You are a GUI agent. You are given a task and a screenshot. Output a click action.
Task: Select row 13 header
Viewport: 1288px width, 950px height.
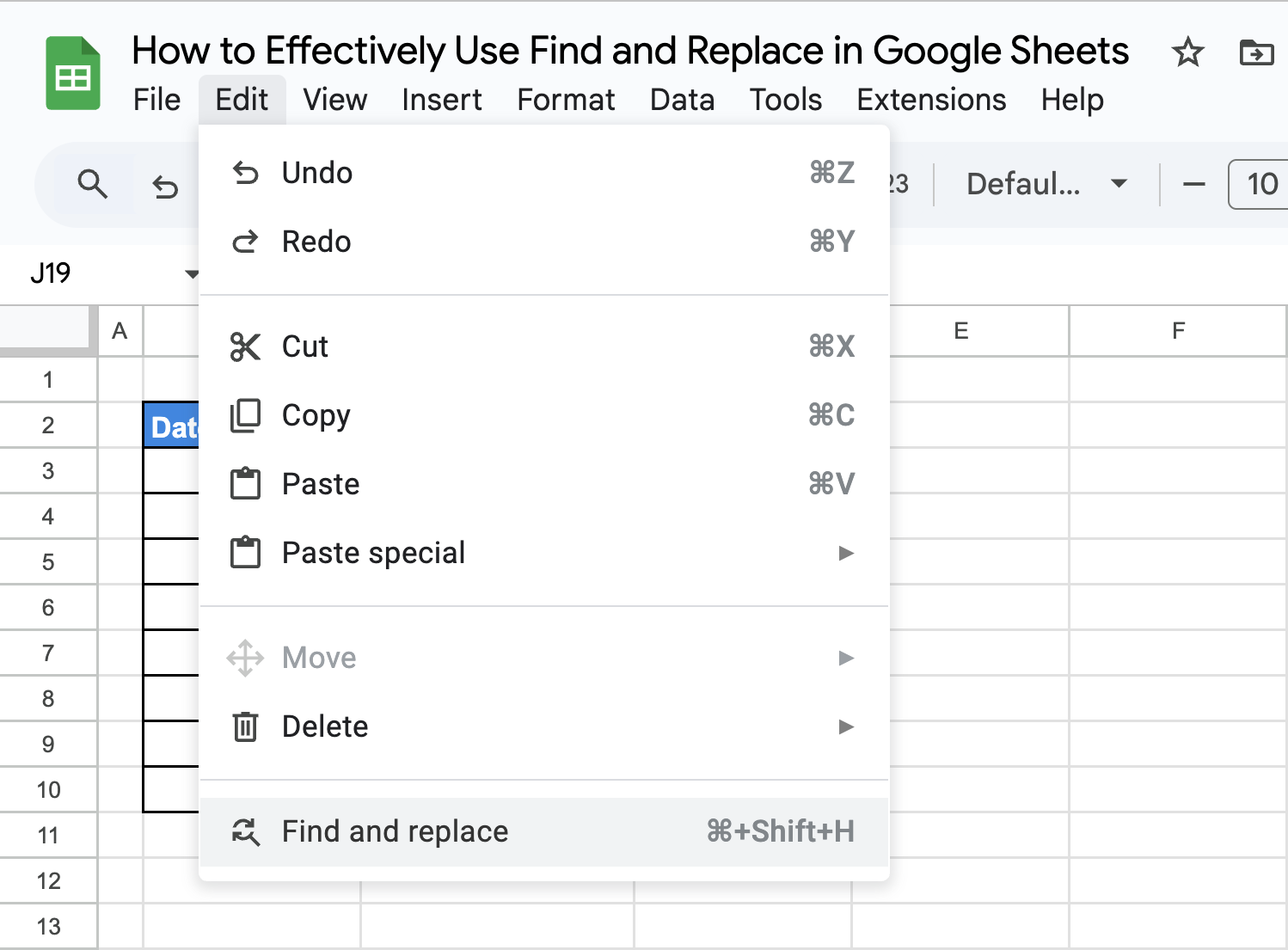pos(48,926)
